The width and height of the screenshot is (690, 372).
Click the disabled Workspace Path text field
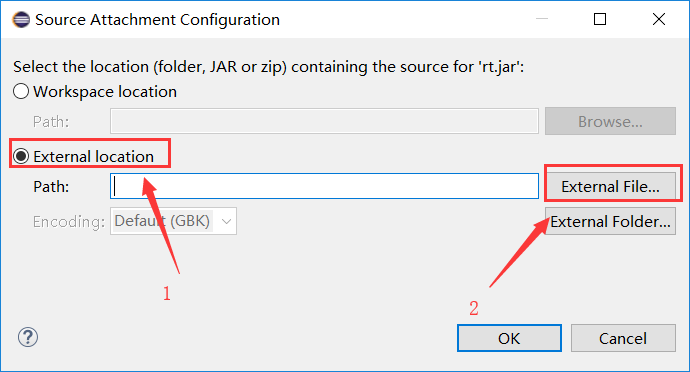click(x=324, y=121)
